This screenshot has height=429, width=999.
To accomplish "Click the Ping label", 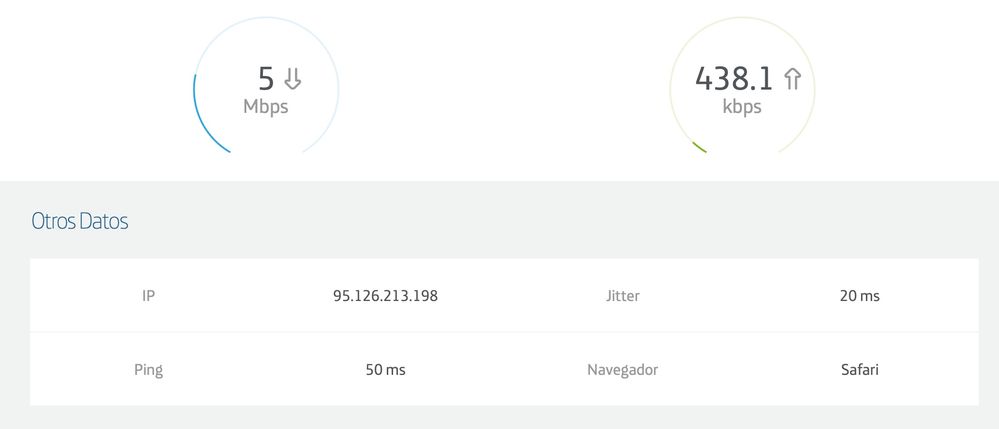I will 148,370.
